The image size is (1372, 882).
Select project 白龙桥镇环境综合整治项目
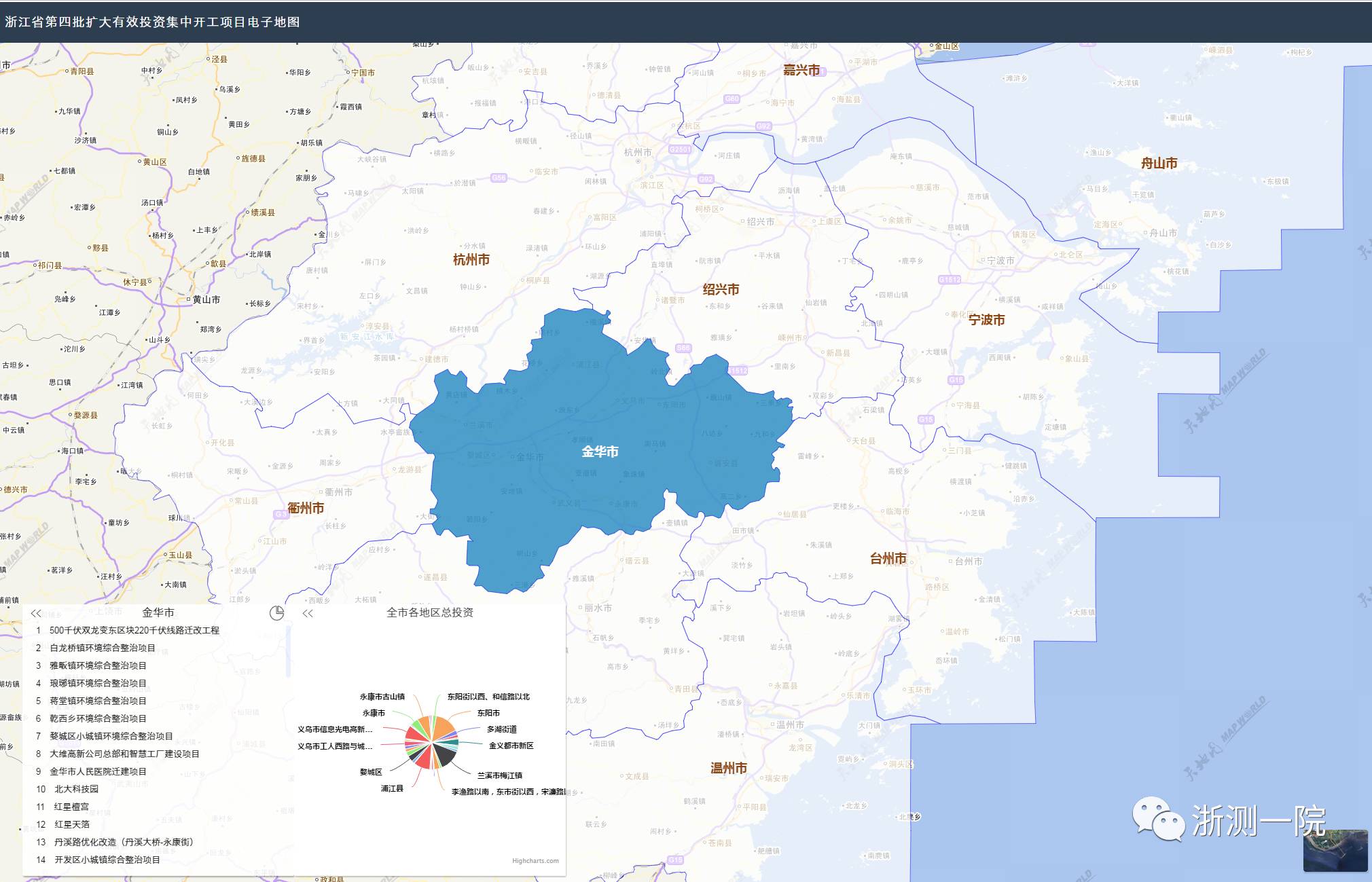102,648
